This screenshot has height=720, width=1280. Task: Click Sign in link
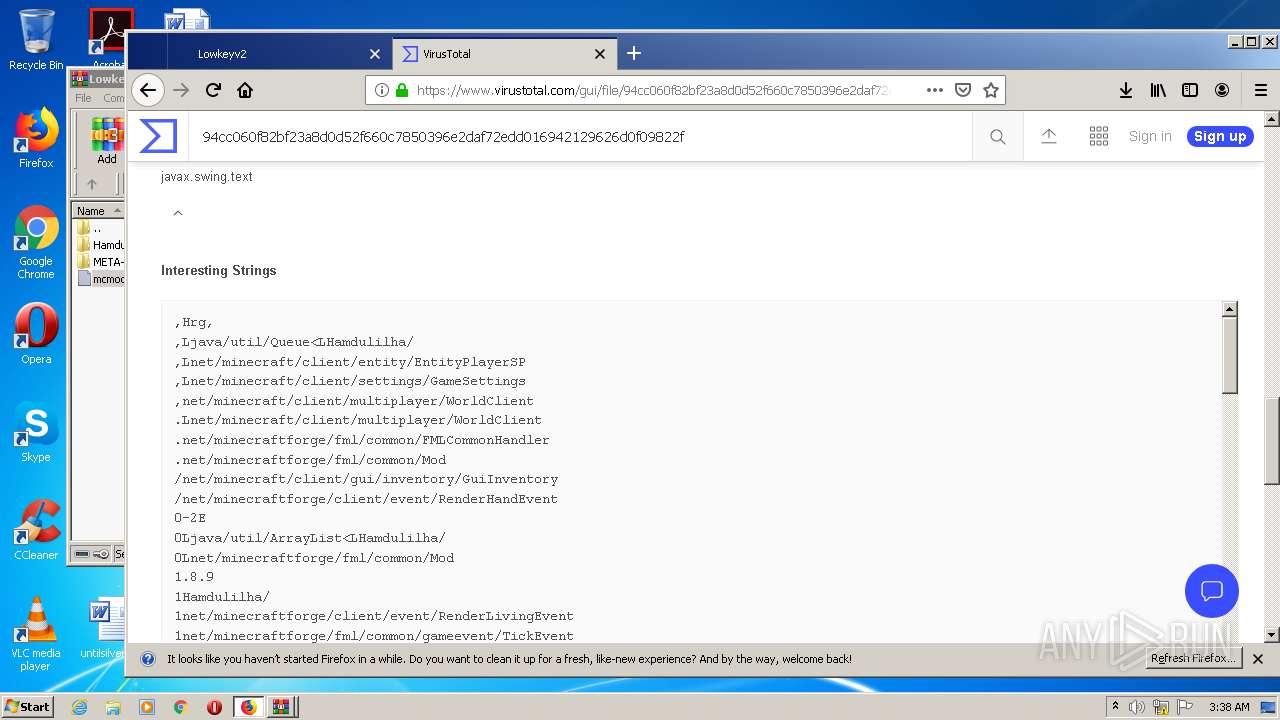coord(1150,136)
